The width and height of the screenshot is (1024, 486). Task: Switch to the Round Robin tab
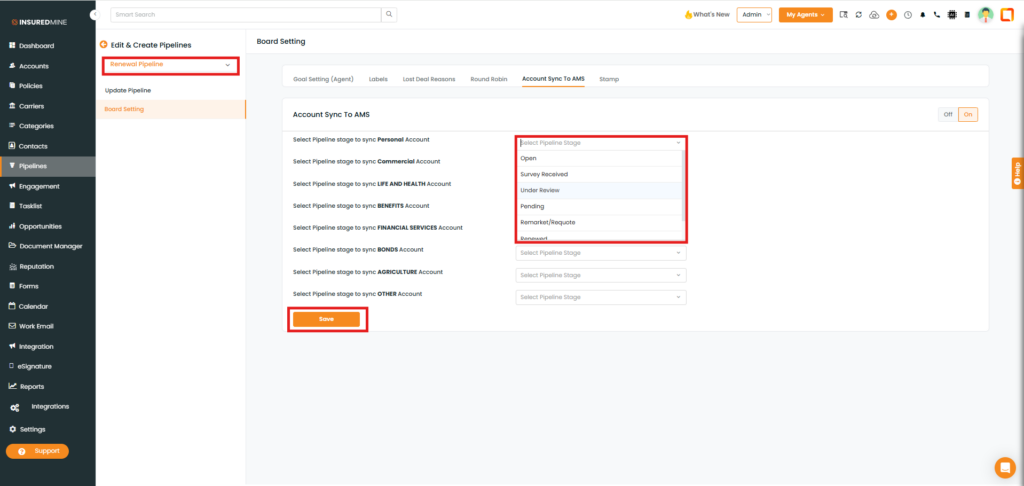point(487,78)
